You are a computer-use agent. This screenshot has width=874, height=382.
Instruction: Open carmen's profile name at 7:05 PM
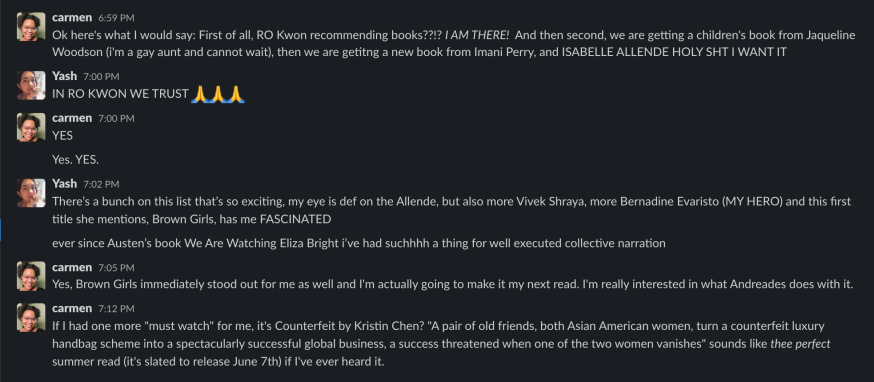click(72, 267)
